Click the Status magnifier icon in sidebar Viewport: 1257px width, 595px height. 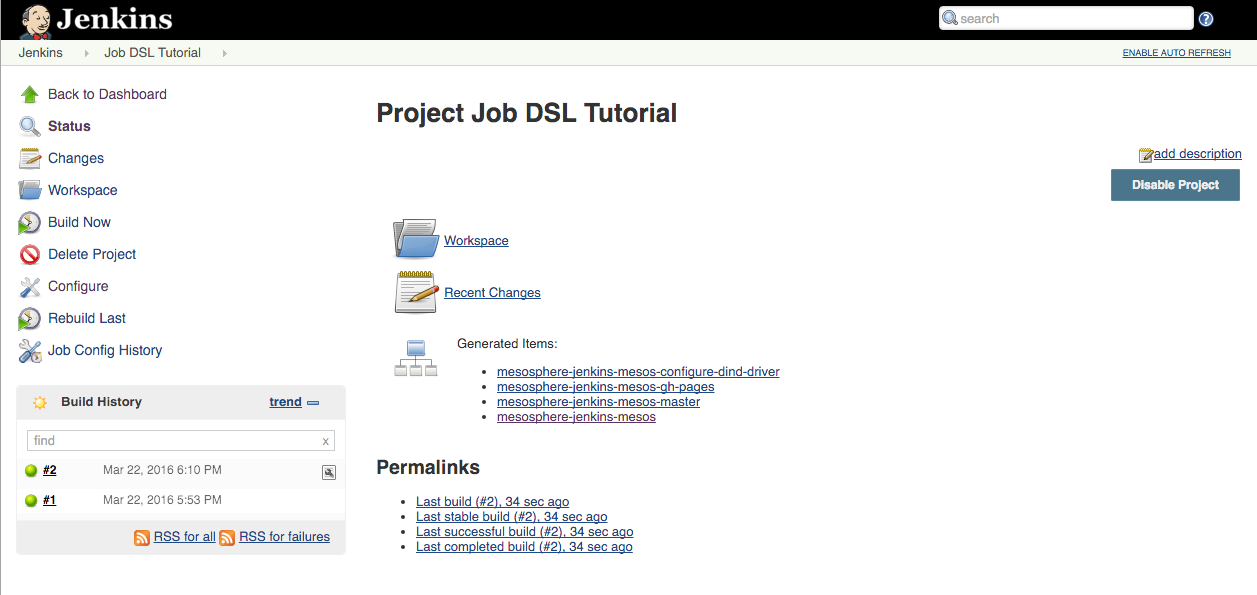point(30,127)
